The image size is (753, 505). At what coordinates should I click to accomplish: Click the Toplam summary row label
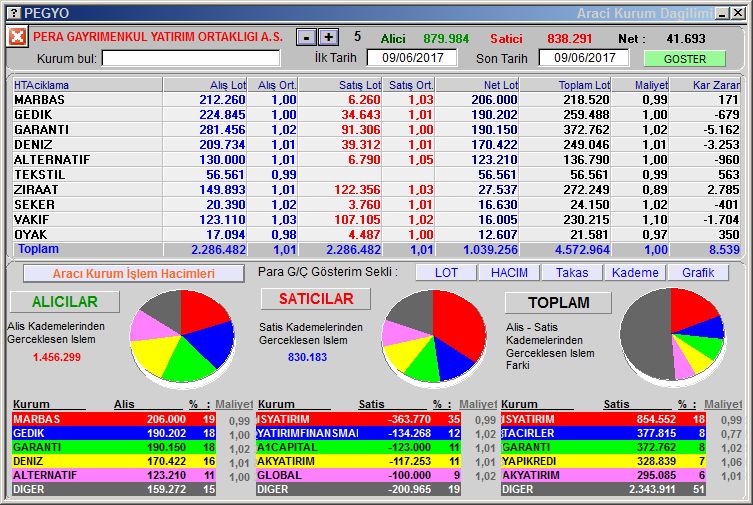[x=38, y=249]
